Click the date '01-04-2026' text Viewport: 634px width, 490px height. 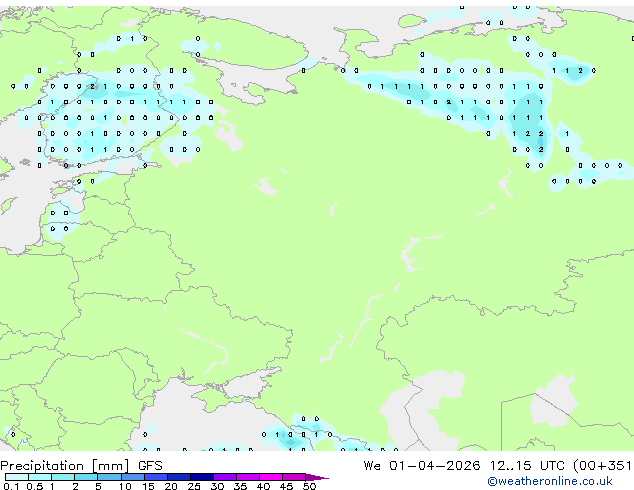pos(435,466)
